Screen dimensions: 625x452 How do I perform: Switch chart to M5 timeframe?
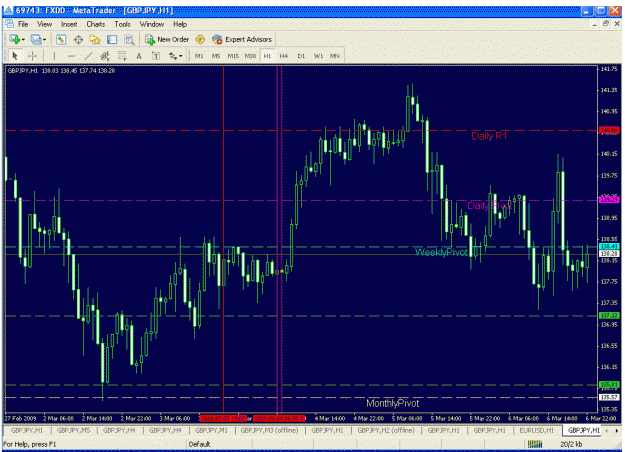[x=216, y=56]
